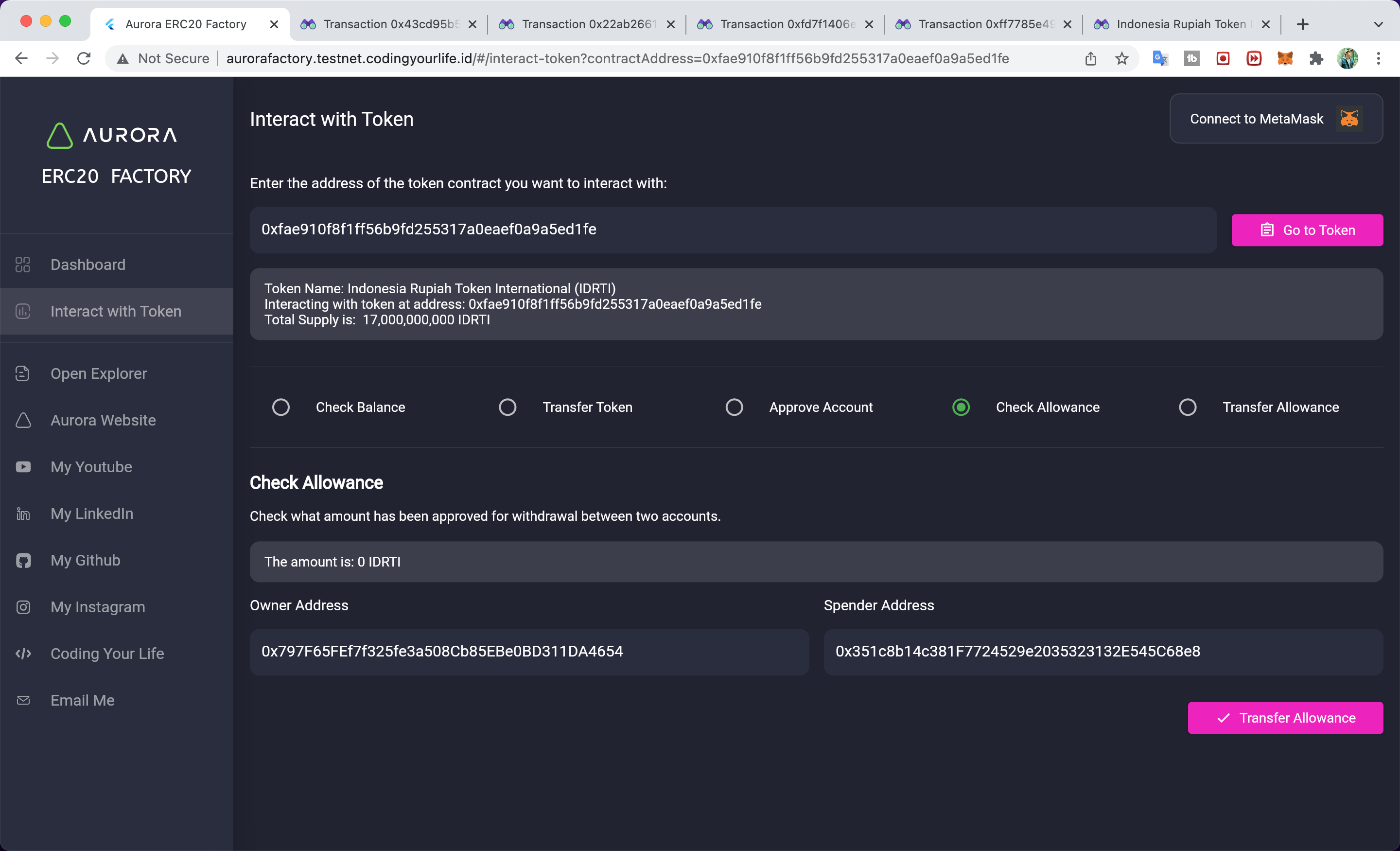1400x851 pixels.
Task: Click the Connect to MetaMask button
Action: (1276, 119)
